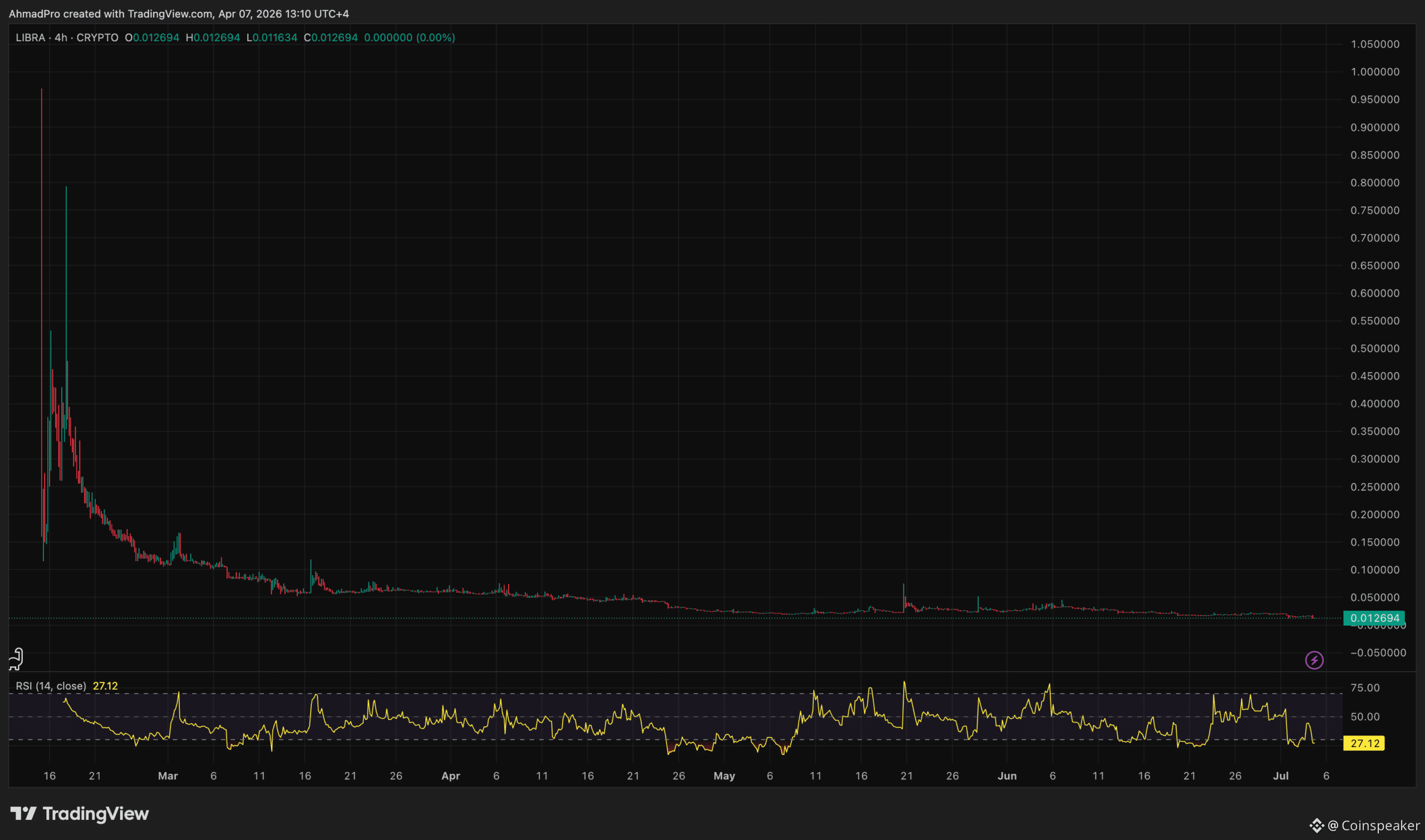Viewport: 1425px width, 840px height.
Task: Click the RSI (14, close) indicator label
Action: [x=51, y=686]
